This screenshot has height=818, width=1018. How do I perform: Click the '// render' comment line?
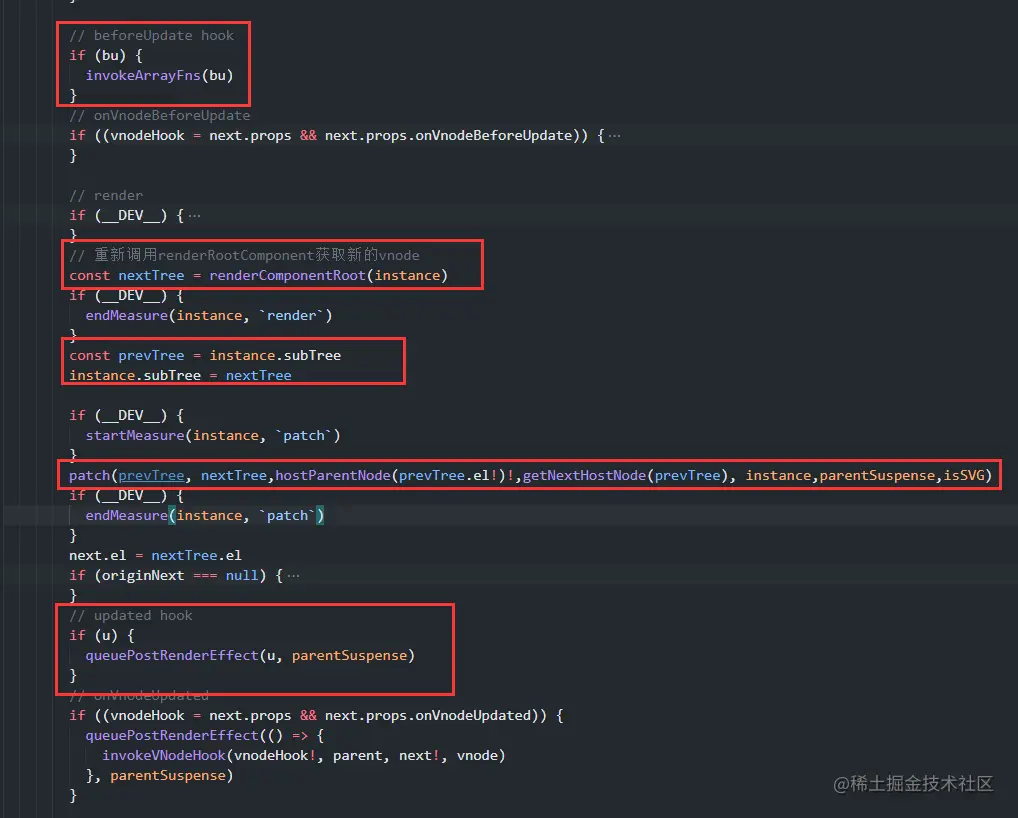click(106, 195)
